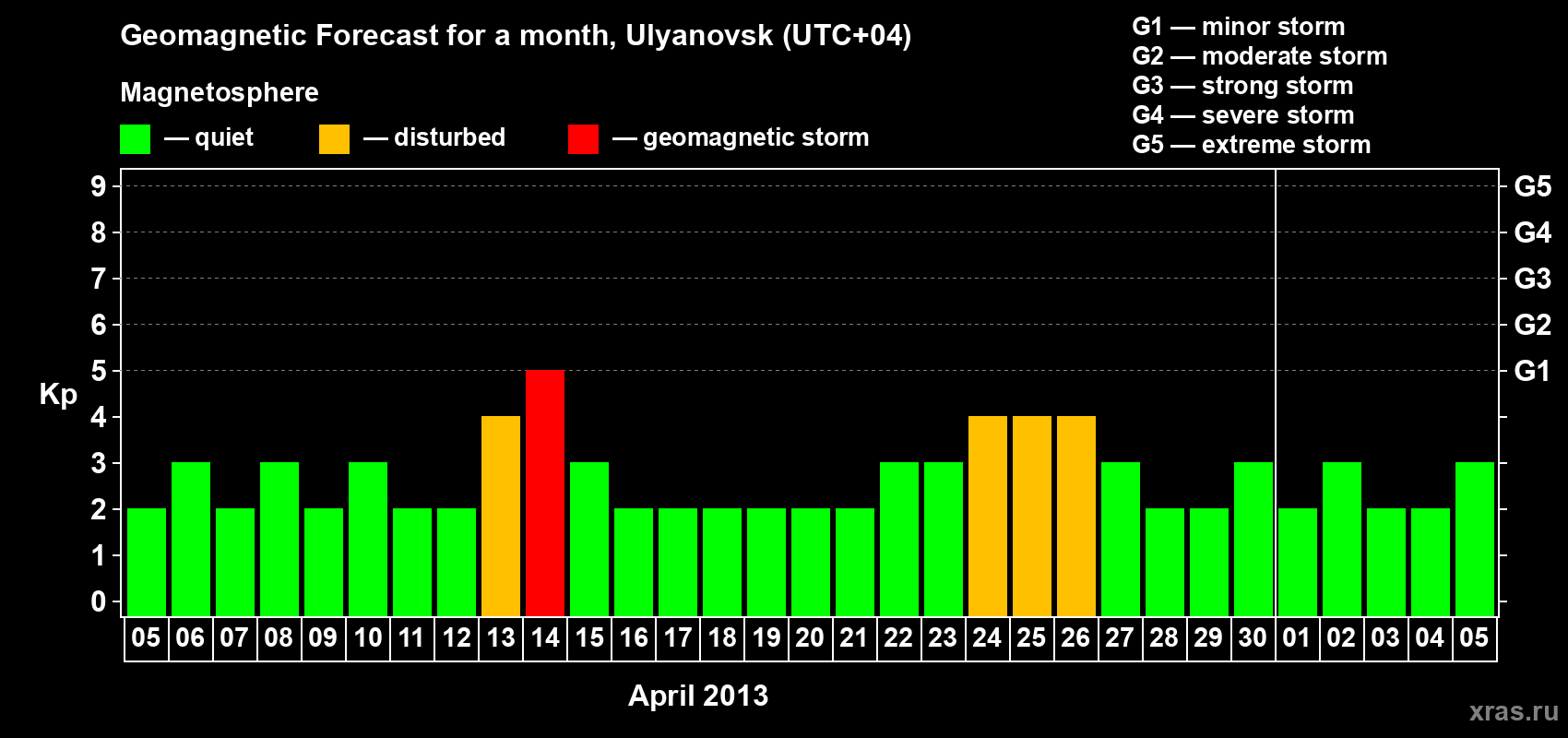Click the 'G4 — severe storm' legend line
1568x738 pixels.
pos(1243,115)
